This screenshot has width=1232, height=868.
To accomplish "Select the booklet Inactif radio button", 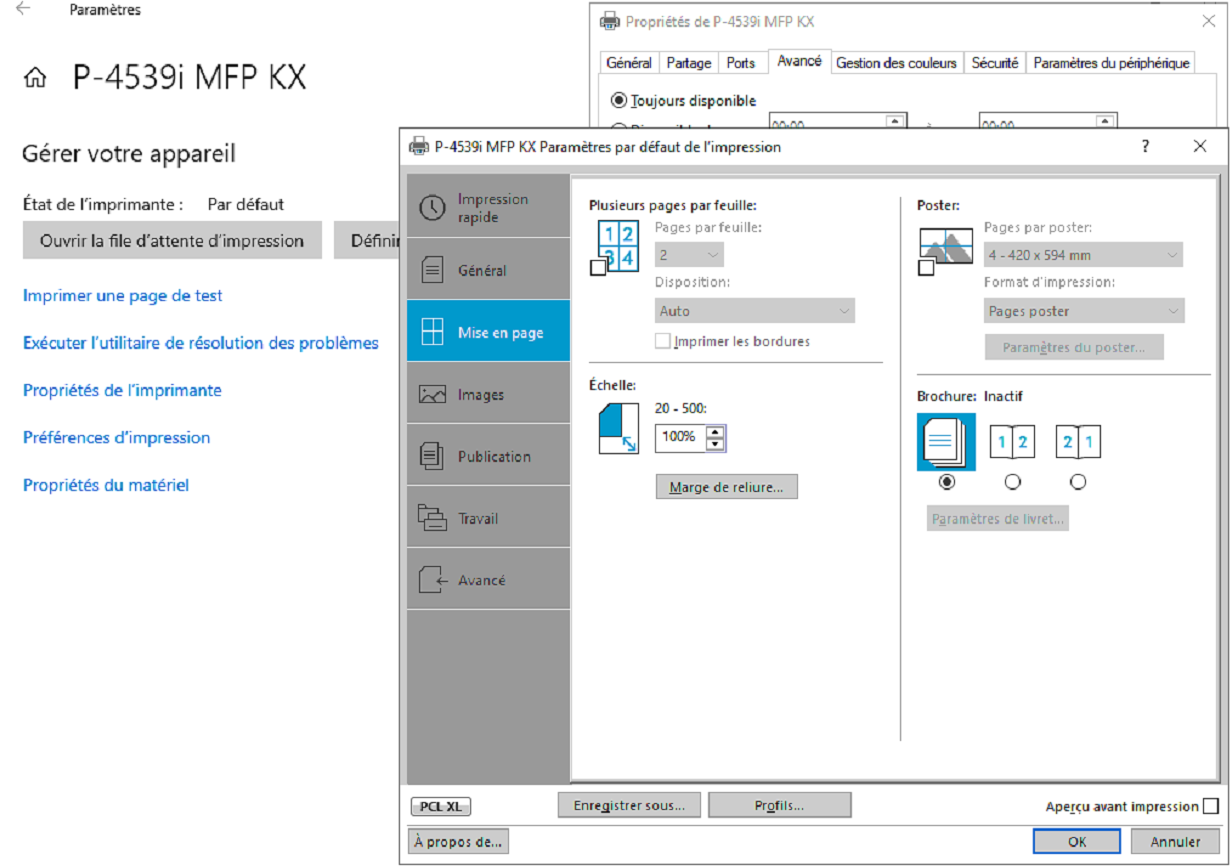I will pos(946,482).
